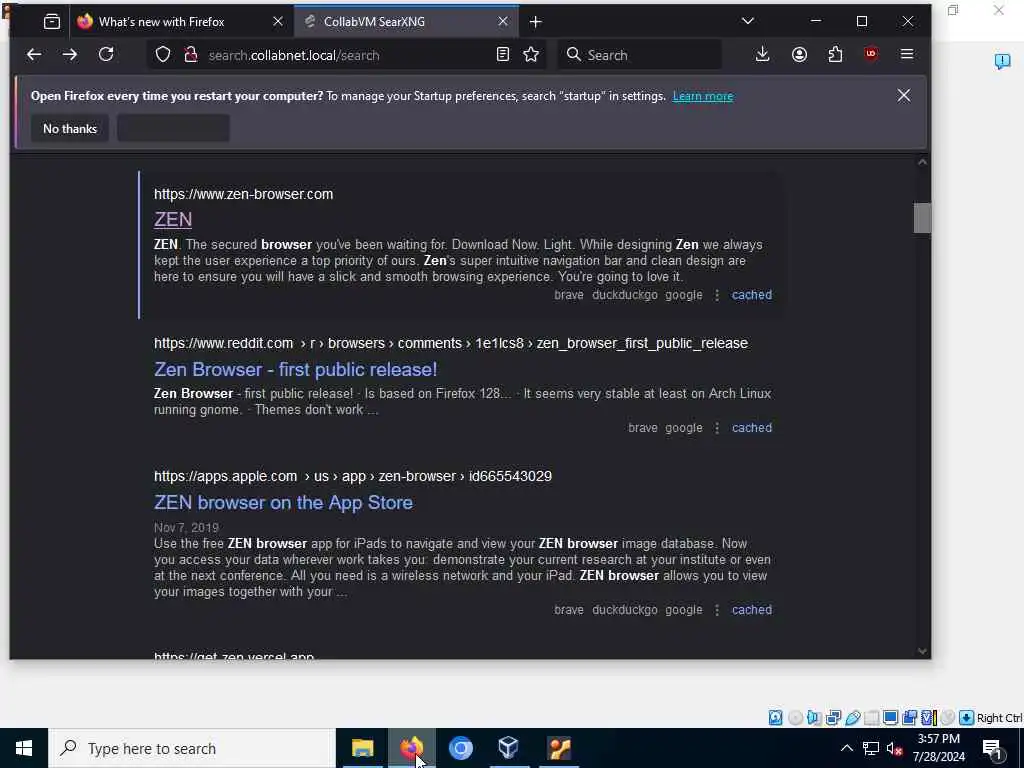Expand the list all tabs dropdown
The image size is (1024, 768).
pyautogui.click(x=748, y=22)
